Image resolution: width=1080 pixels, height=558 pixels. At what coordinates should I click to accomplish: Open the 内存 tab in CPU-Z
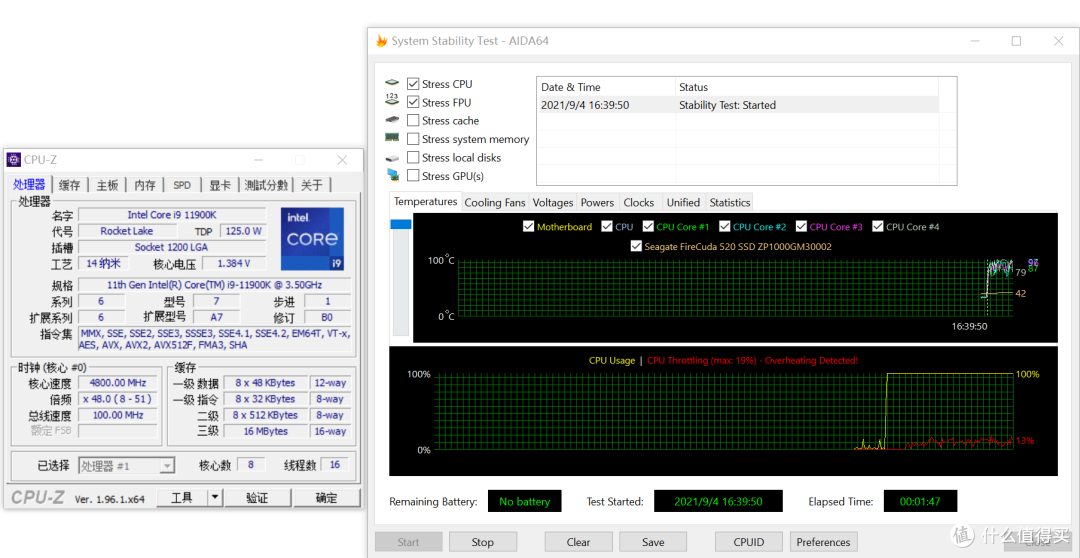[x=145, y=185]
